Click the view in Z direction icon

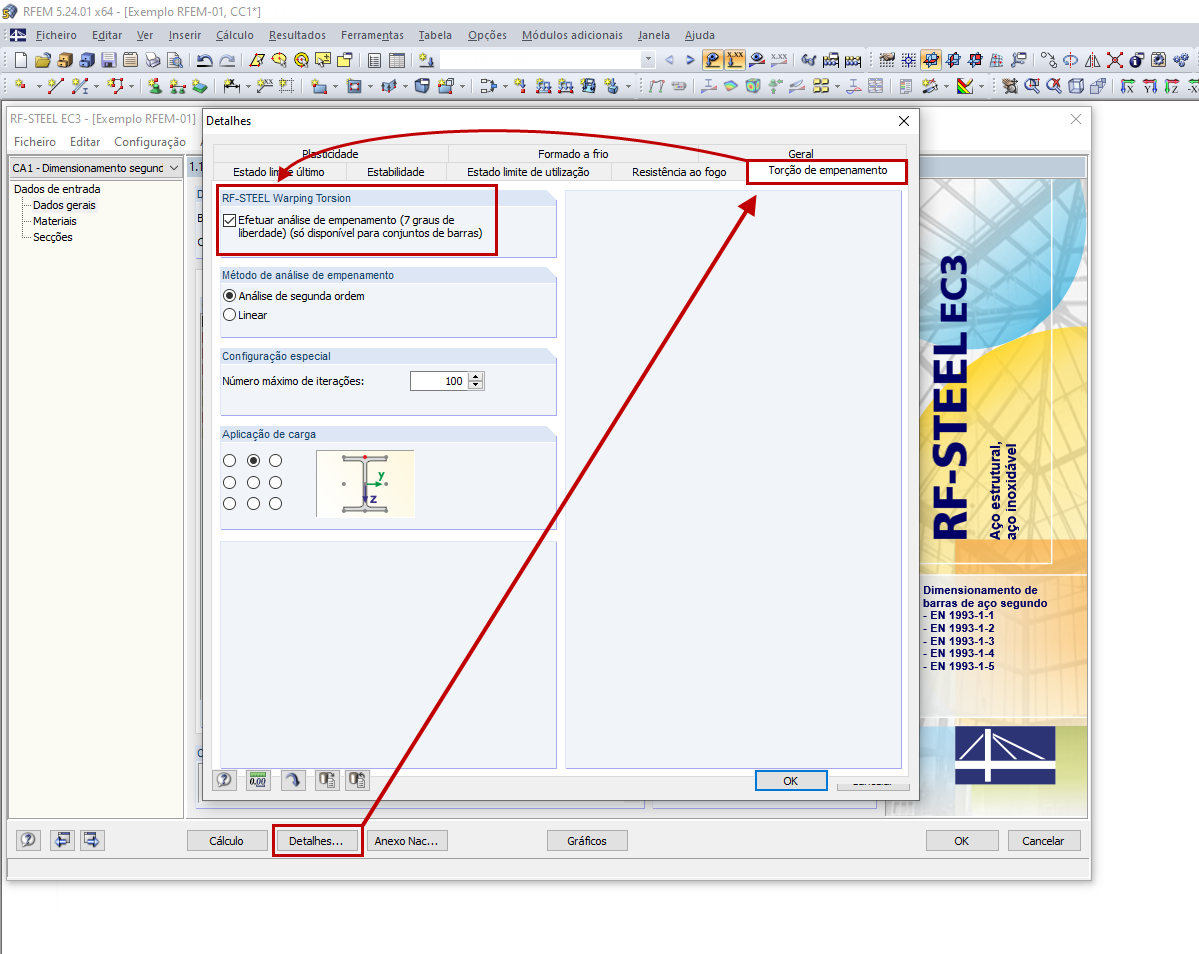pyautogui.click(x=1171, y=86)
